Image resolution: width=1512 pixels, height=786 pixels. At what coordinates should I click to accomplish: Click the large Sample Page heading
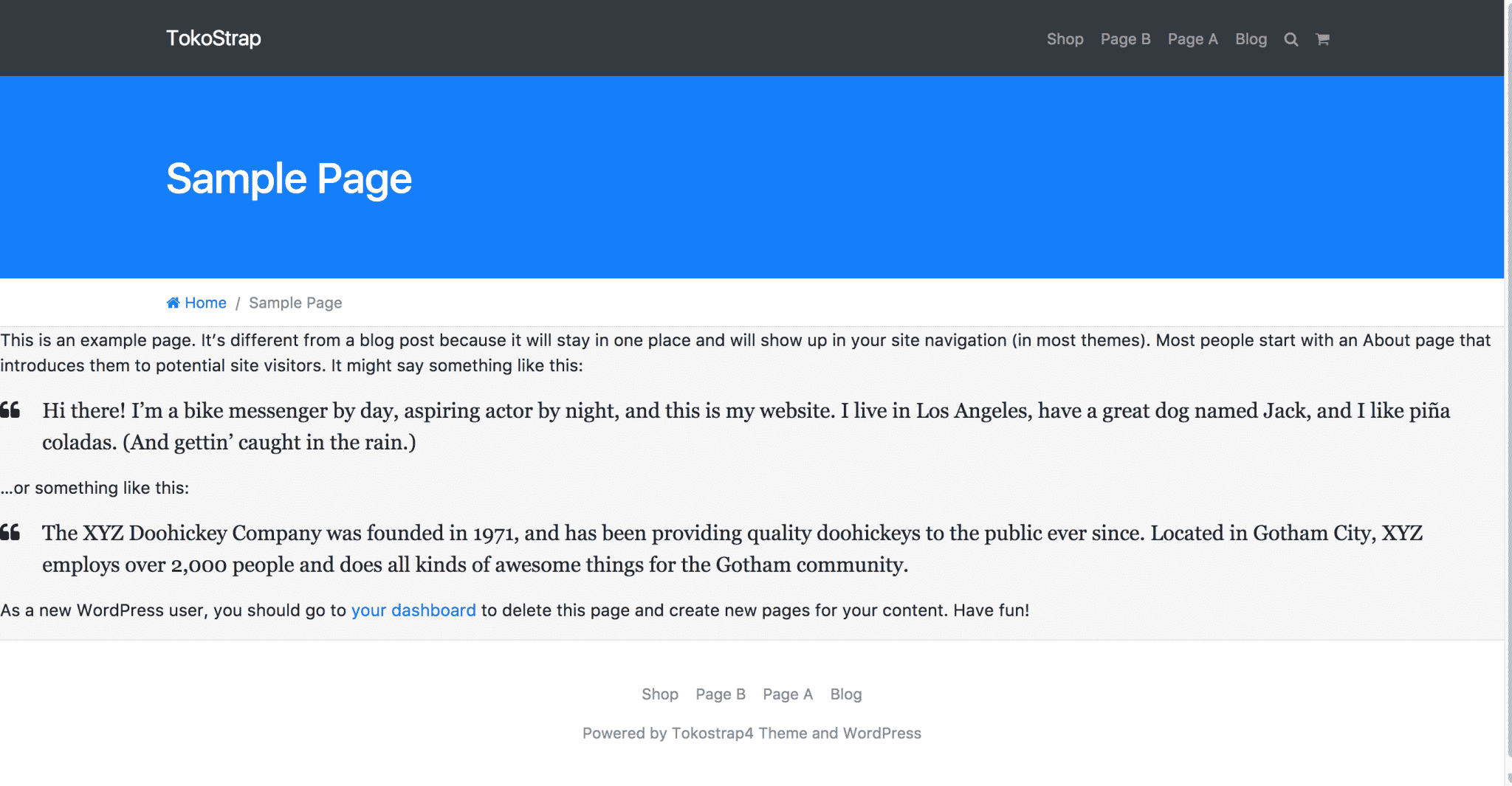(x=289, y=179)
